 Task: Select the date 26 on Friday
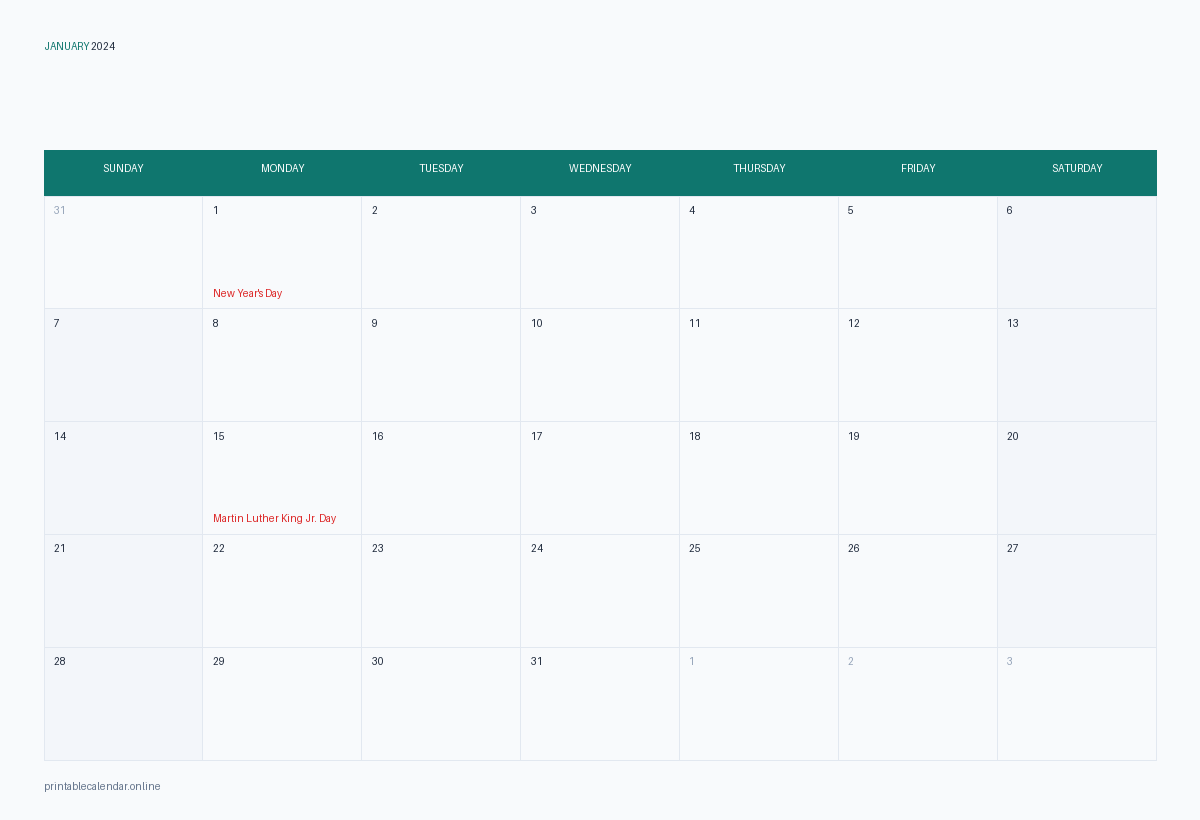click(x=918, y=591)
